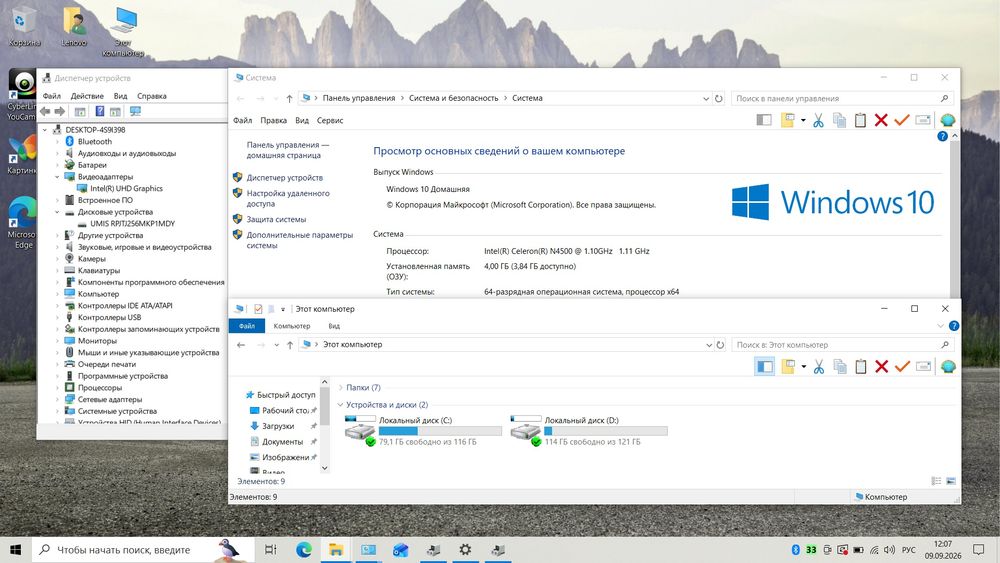Click the Windows Start button

pos(15,550)
